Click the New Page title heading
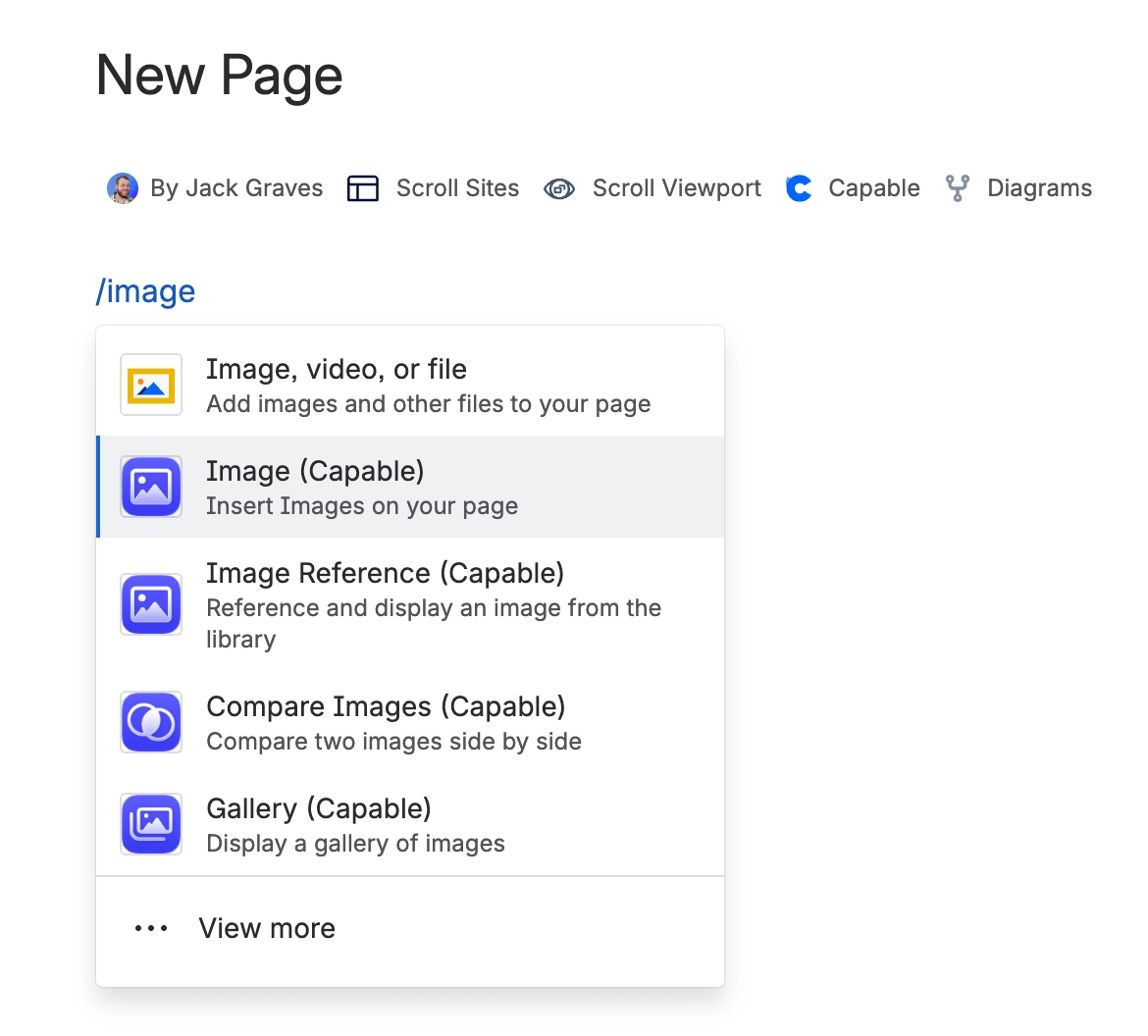Screen dimensions: 1148x1036 click(x=220, y=76)
